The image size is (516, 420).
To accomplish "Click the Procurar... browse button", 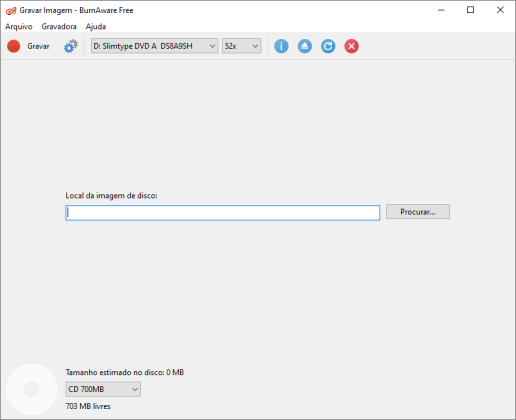I will [418, 212].
